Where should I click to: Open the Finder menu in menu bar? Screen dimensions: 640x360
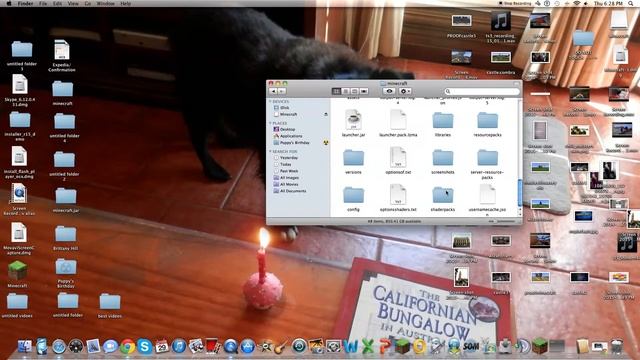[x=25, y=3]
